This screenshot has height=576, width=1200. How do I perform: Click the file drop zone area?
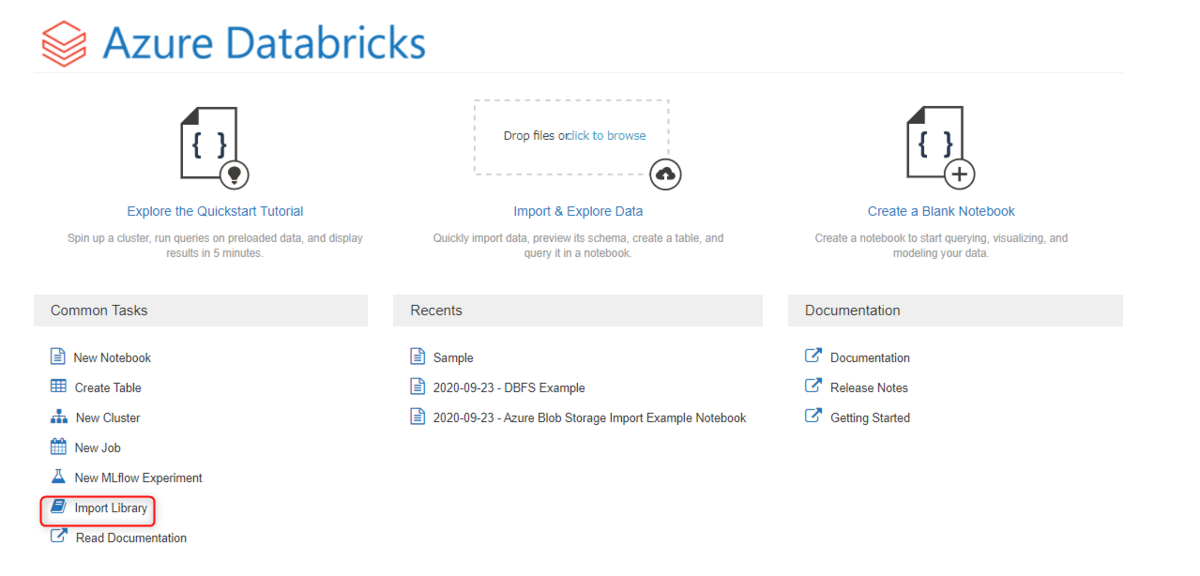[571, 137]
